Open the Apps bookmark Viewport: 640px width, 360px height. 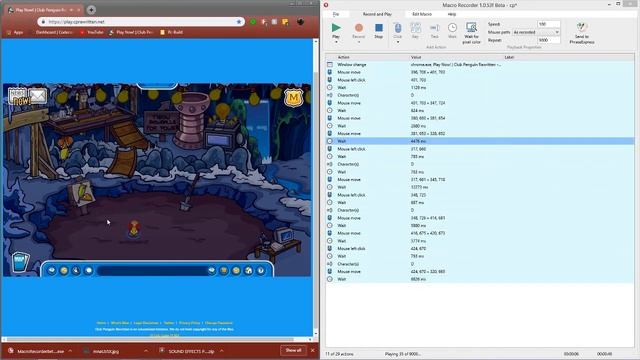point(15,32)
